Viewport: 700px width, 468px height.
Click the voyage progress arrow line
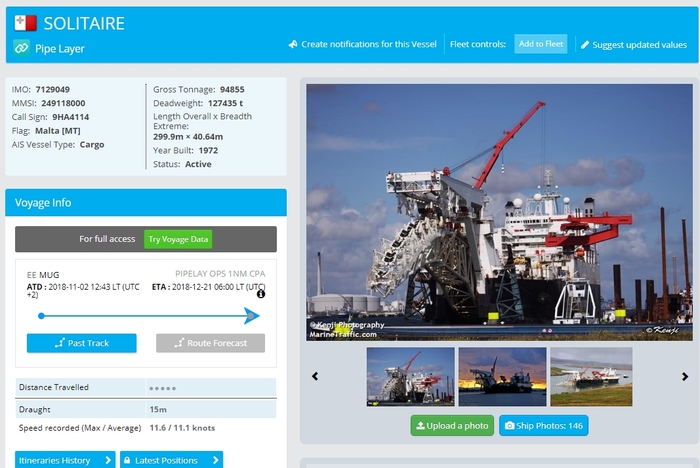(148, 316)
